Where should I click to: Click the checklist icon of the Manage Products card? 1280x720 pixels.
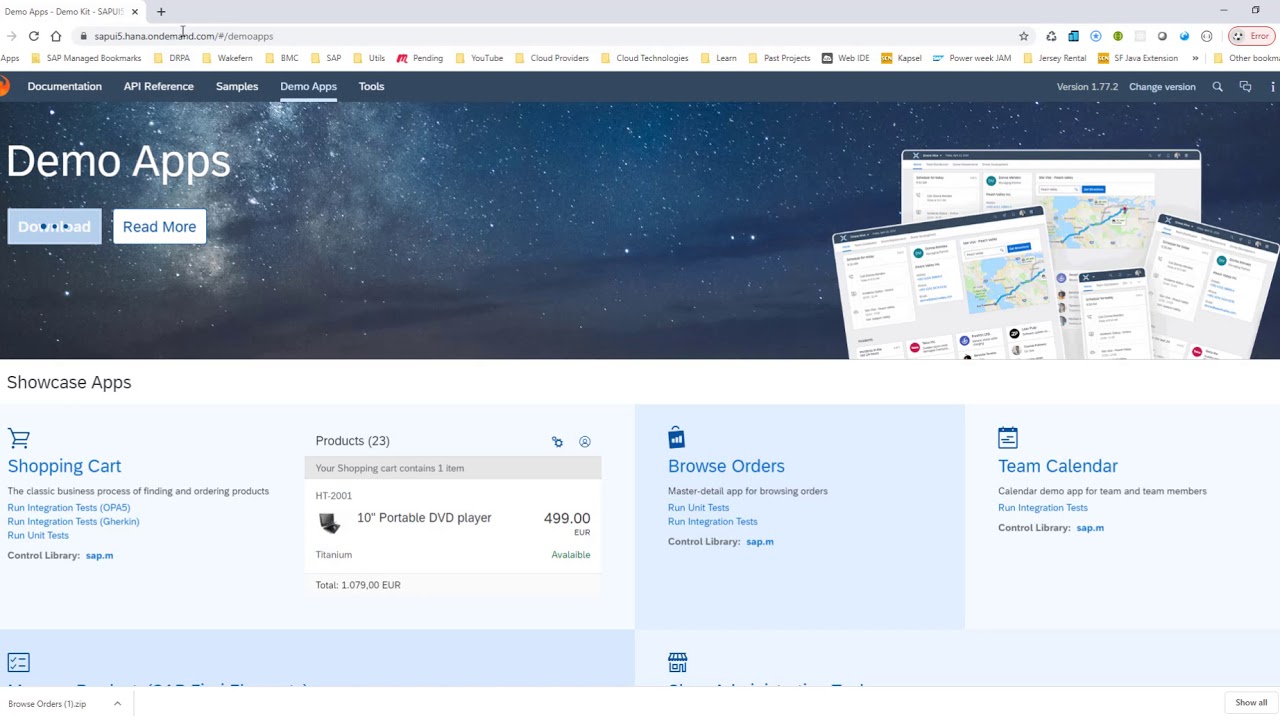click(x=19, y=662)
